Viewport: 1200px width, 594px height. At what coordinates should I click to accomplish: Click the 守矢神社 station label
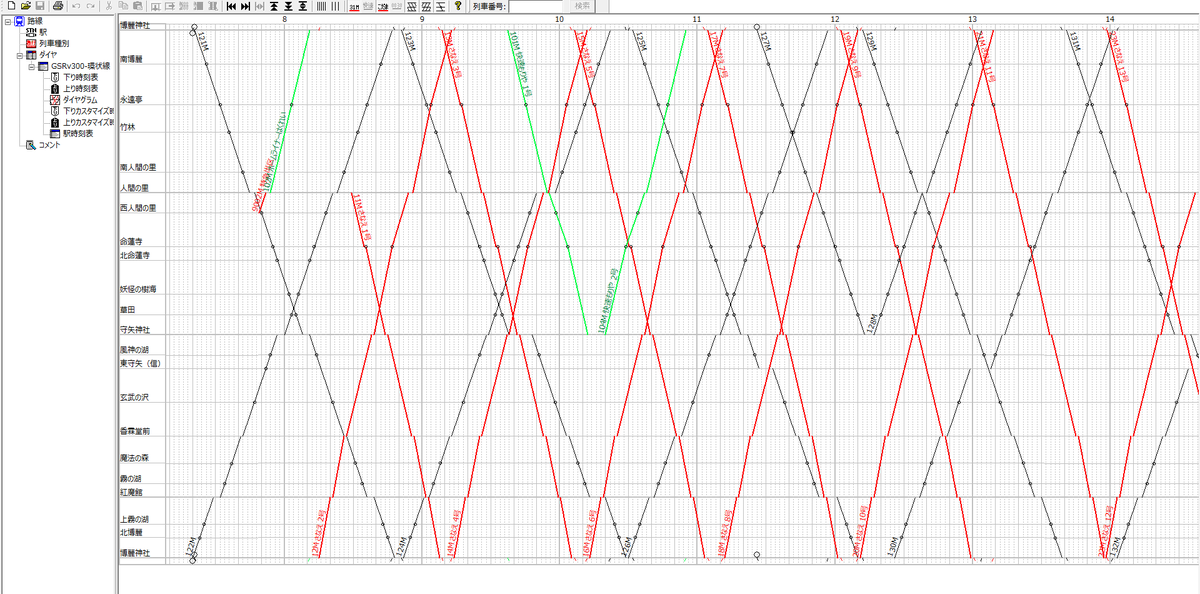tap(135, 330)
